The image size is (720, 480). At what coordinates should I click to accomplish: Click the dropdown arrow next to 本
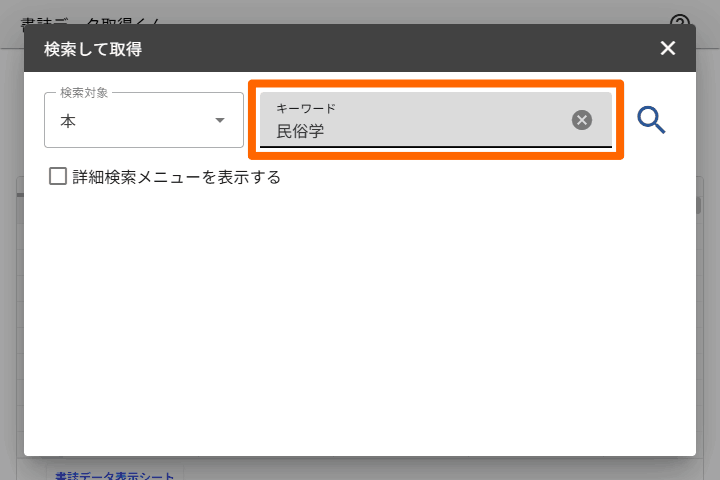(220, 121)
